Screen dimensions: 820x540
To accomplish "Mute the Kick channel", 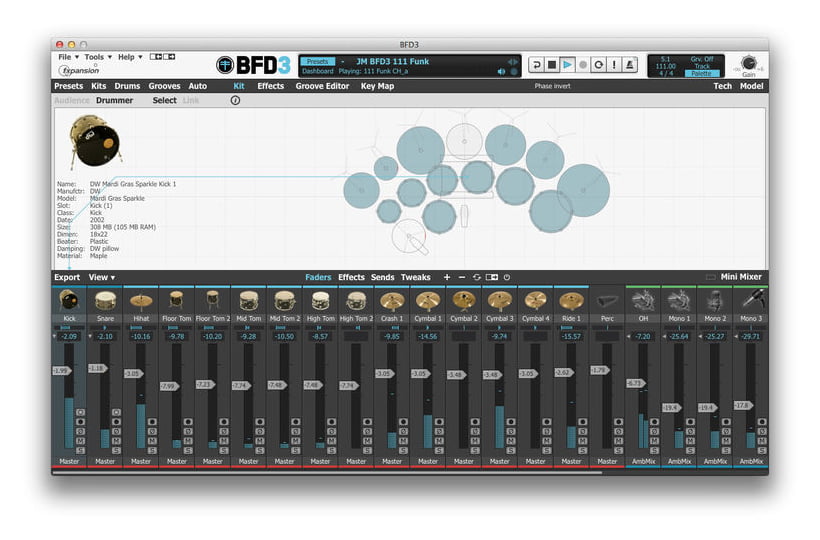I will [81, 441].
